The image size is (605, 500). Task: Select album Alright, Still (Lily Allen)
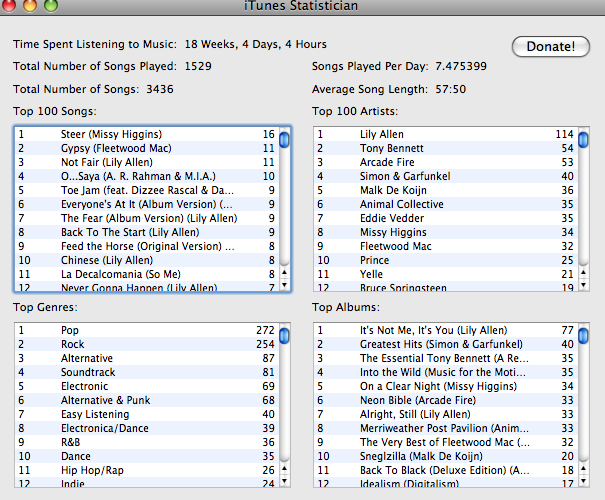pyautogui.click(x=446, y=414)
